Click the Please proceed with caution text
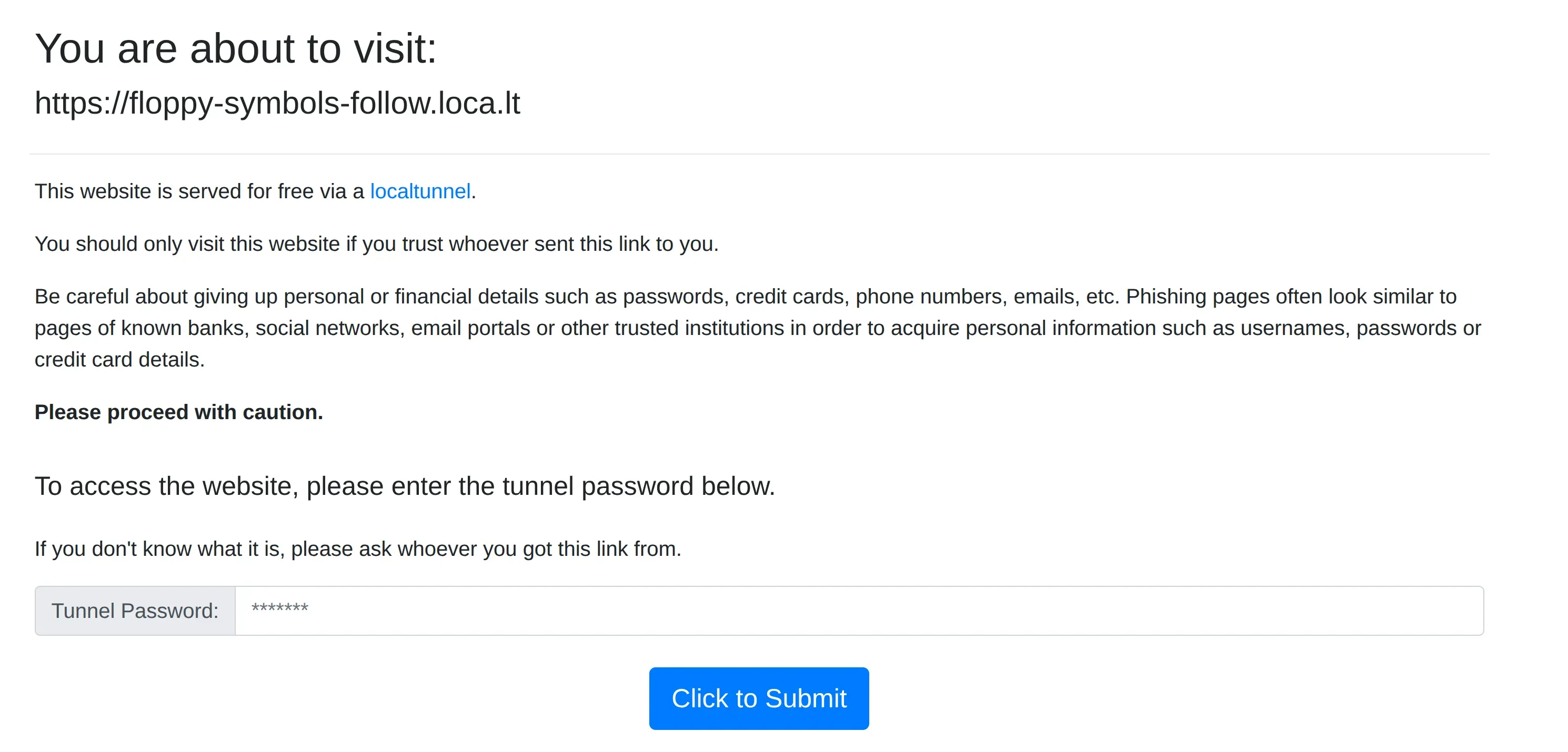This screenshot has width=1568, height=752. [179, 412]
